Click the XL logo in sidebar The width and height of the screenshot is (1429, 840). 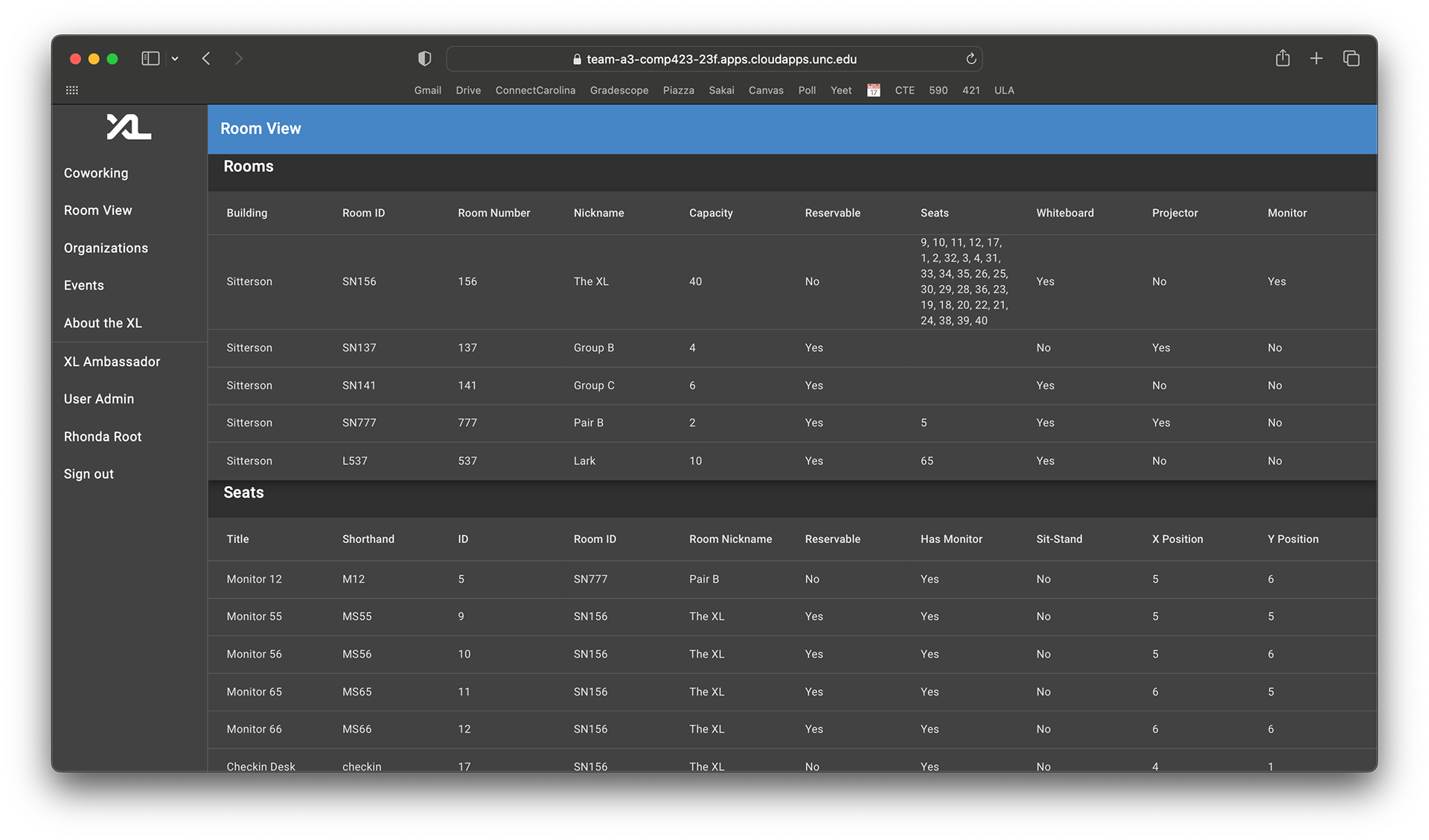(x=129, y=127)
